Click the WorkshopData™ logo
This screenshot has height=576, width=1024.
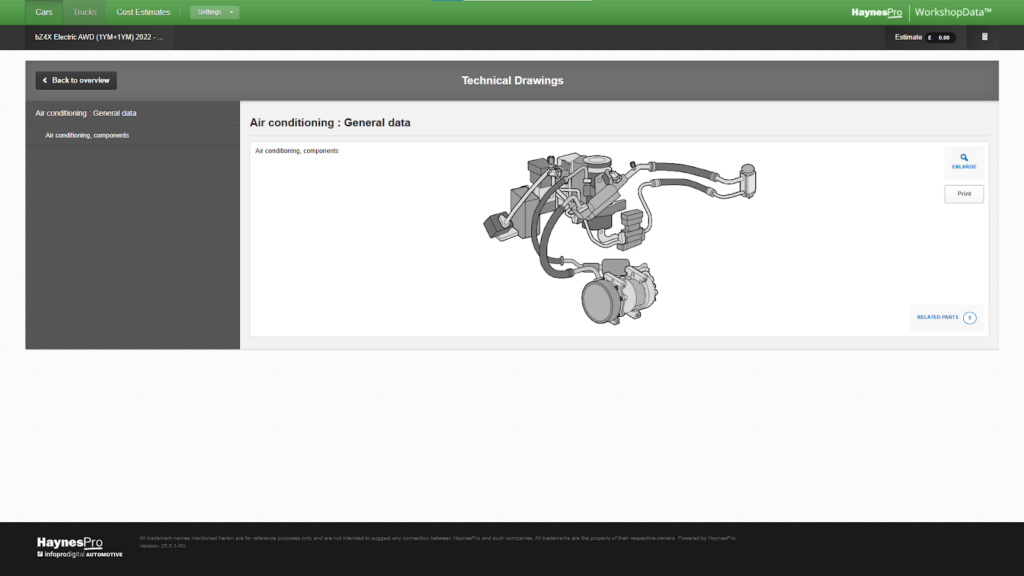click(952, 13)
